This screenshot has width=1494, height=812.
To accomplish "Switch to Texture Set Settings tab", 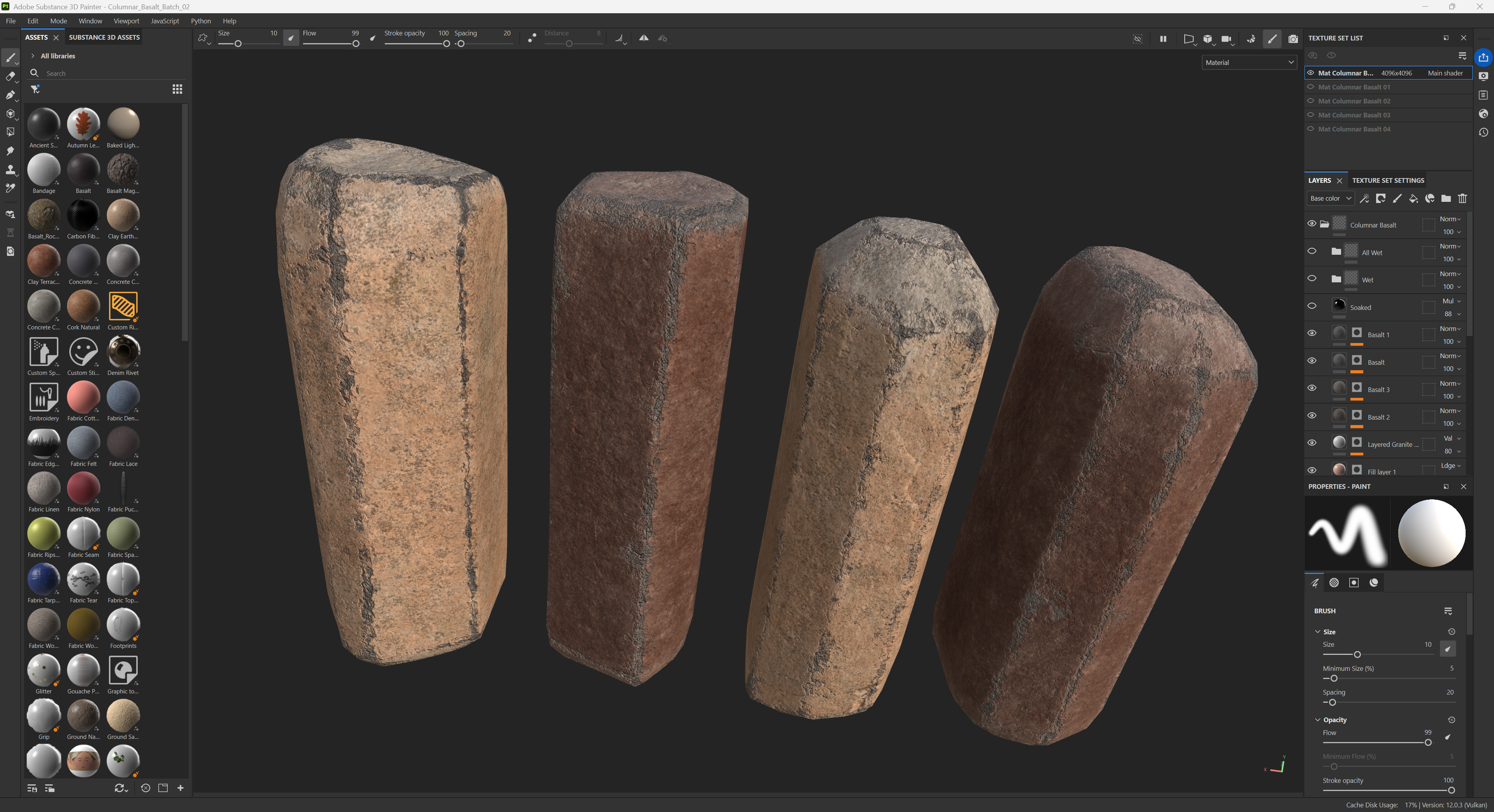I will [1388, 180].
